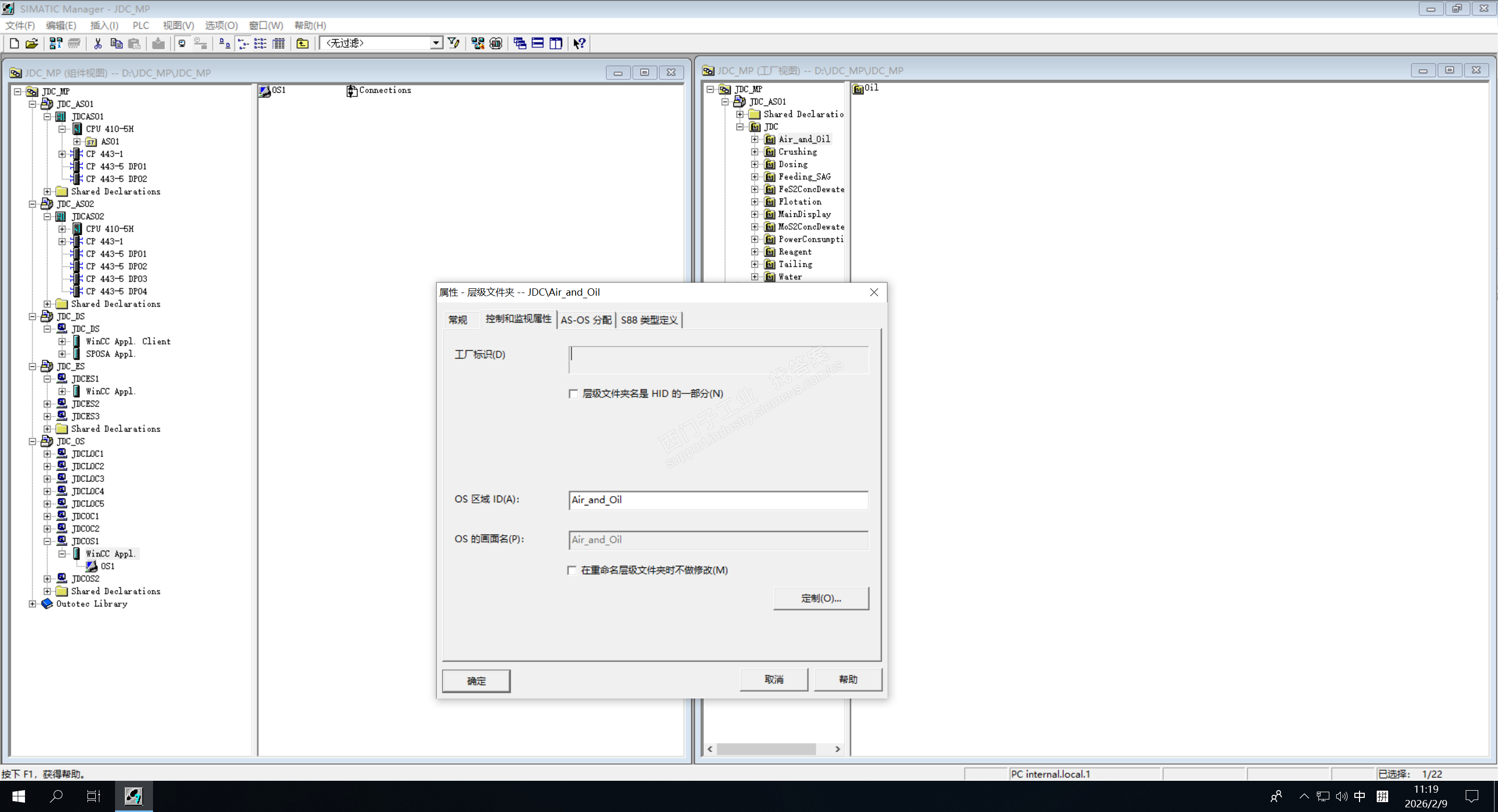Screen dimensions: 1498x812
Task: Enable folder name is part of HID checkbox
Action: (574, 394)
